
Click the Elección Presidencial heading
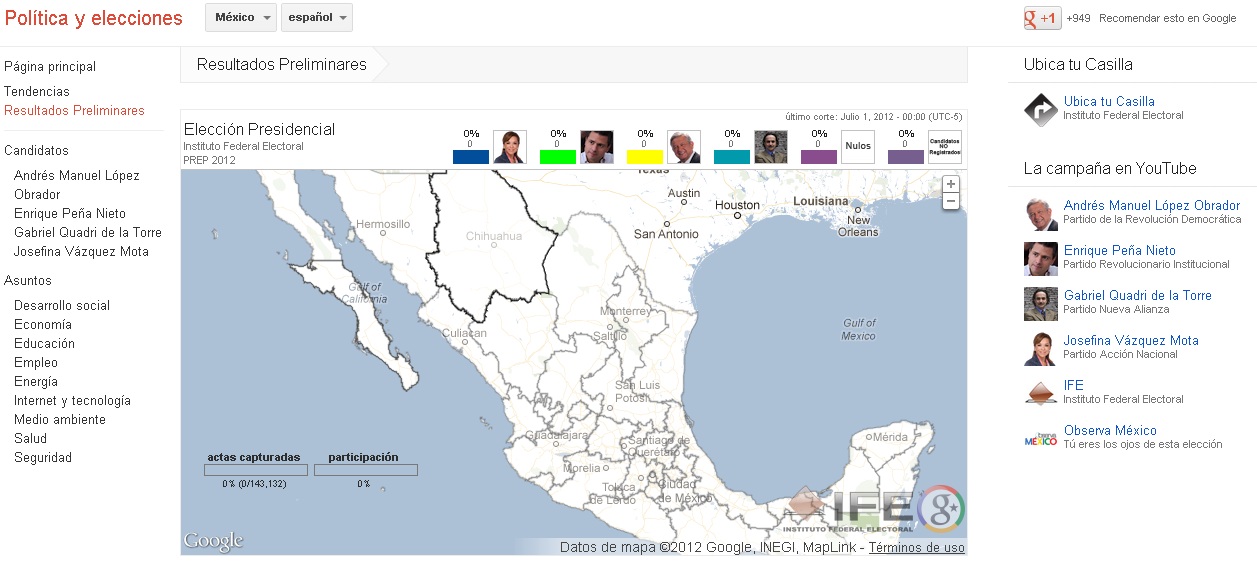tap(259, 130)
